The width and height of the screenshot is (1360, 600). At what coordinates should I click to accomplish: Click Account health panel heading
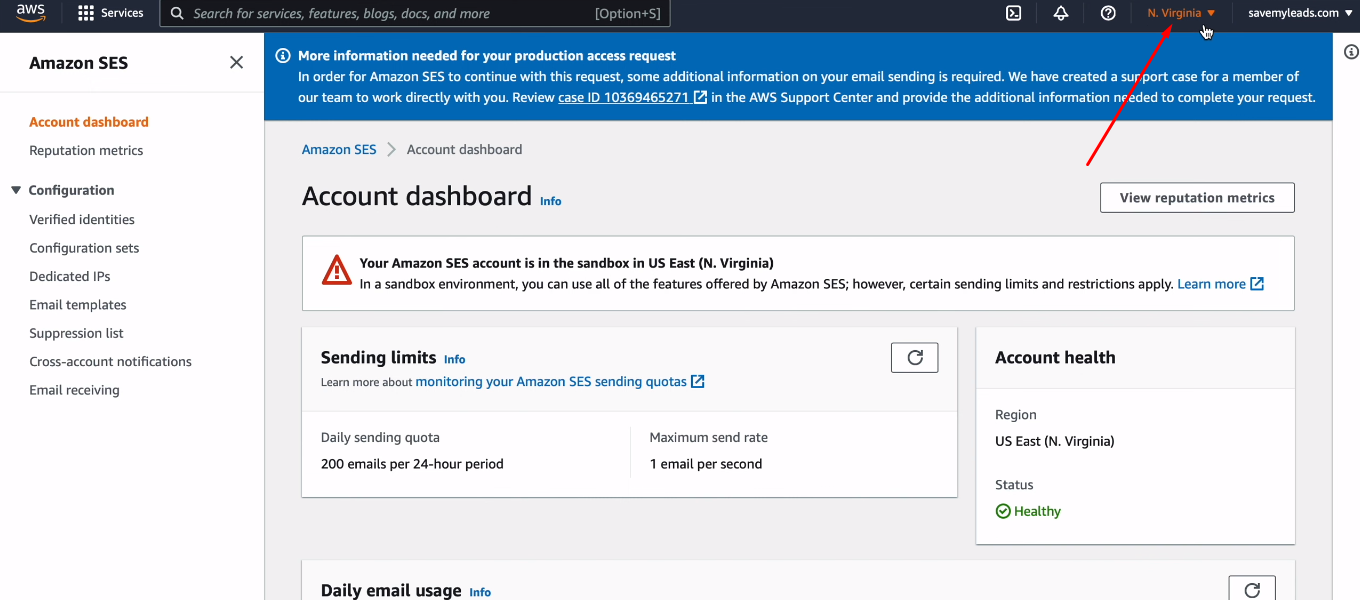point(1055,358)
